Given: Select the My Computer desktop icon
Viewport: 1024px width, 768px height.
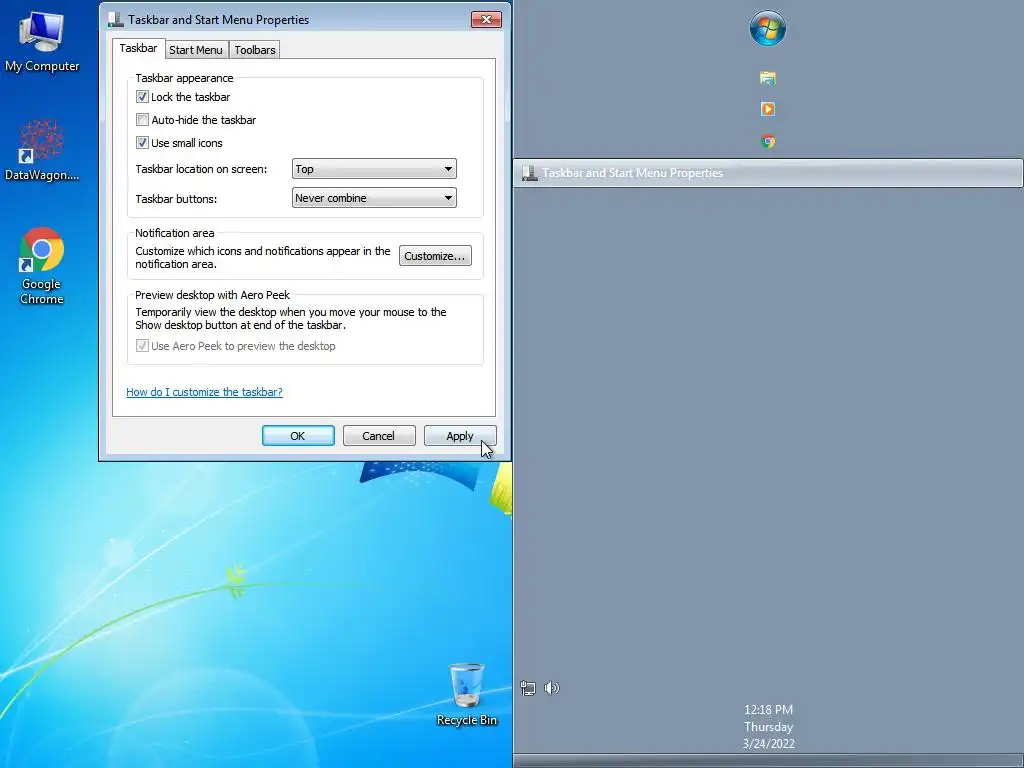Looking at the screenshot, I should click(x=42, y=42).
